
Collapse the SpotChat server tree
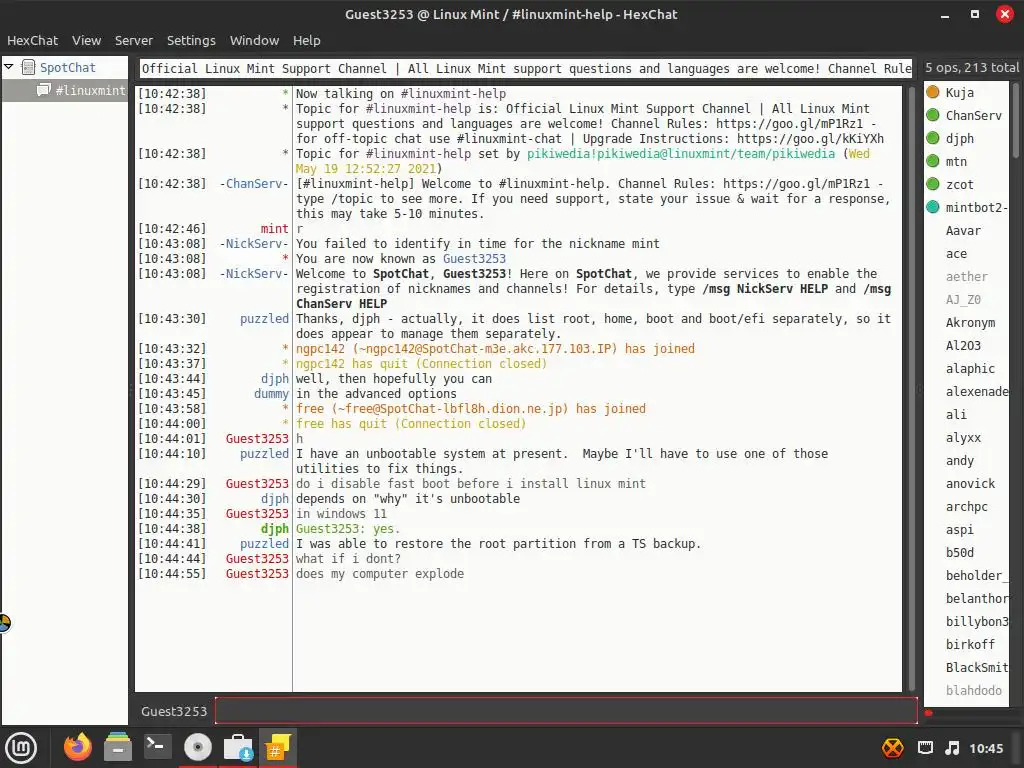[8, 67]
